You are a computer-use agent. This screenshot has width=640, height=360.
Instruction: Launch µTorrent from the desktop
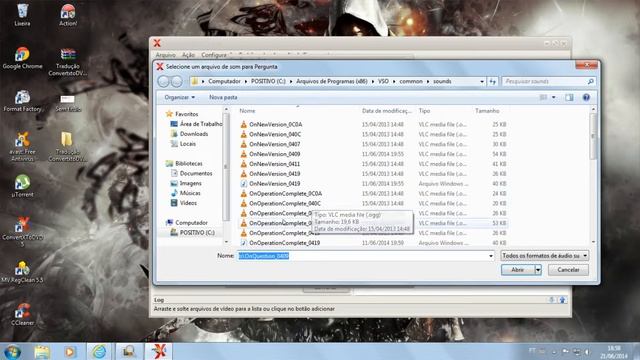click(22, 186)
